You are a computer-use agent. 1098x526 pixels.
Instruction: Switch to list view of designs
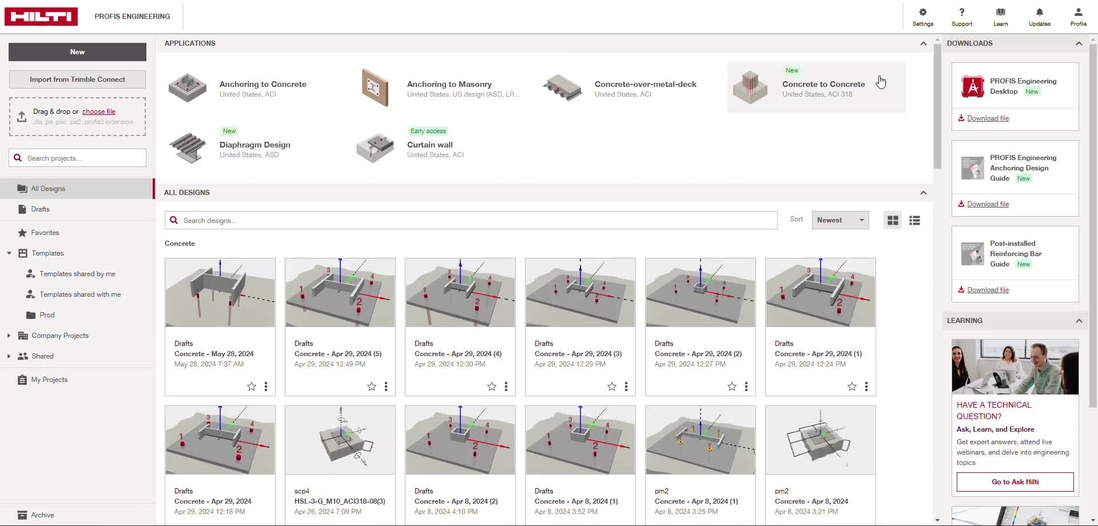point(915,220)
